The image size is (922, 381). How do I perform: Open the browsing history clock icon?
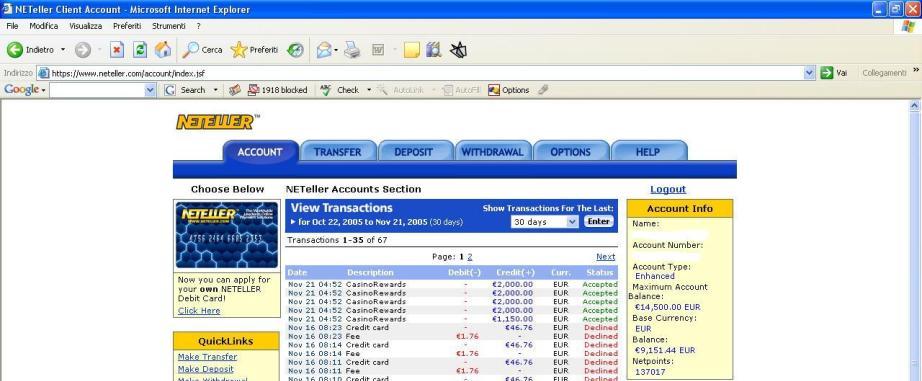pos(295,51)
